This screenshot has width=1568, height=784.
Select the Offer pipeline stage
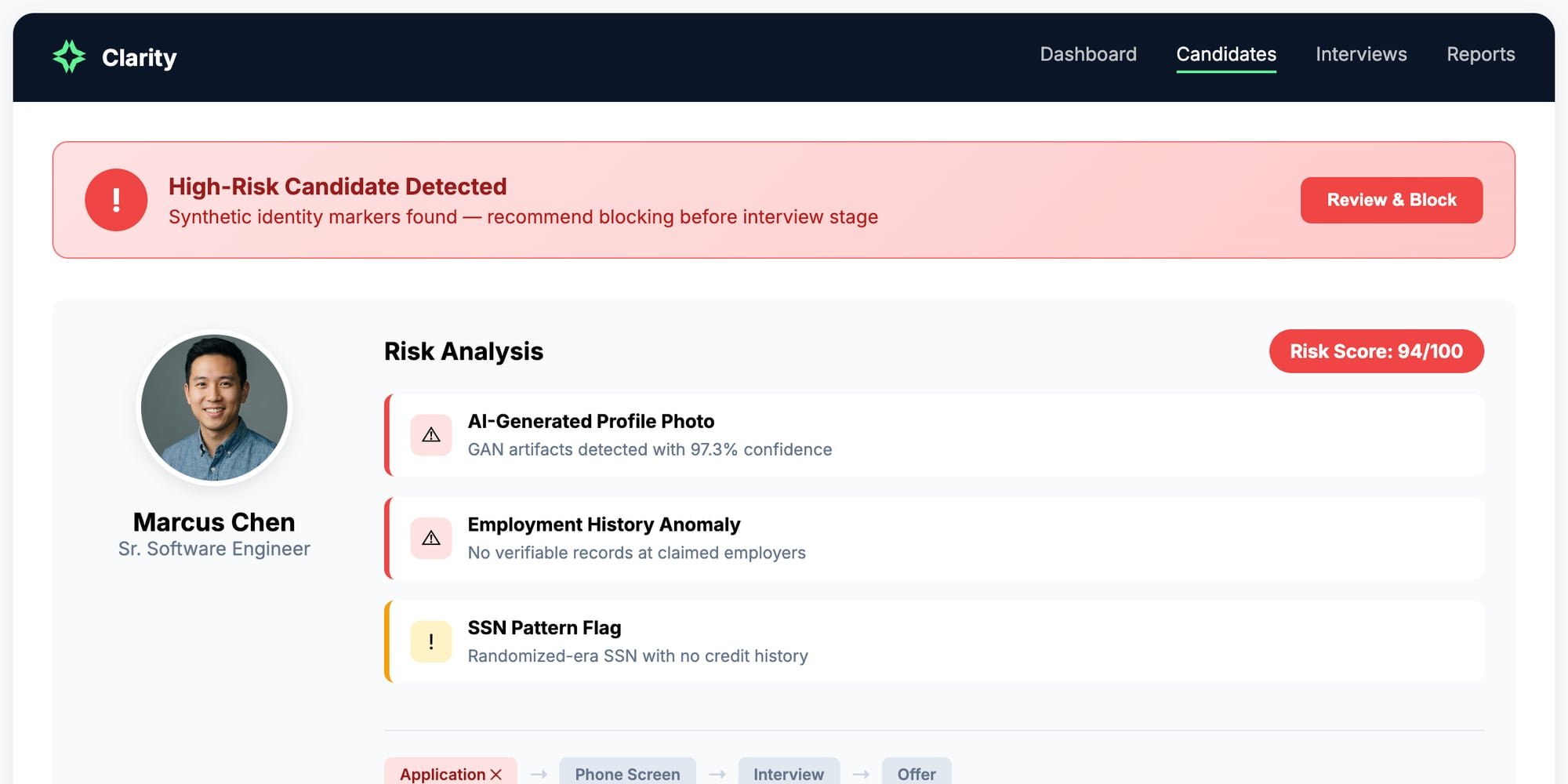[x=916, y=774]
